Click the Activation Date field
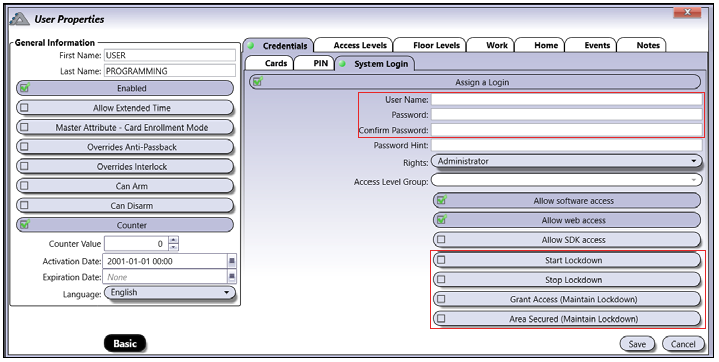Viewport: 719px width, 362px height. click(165, 262)
